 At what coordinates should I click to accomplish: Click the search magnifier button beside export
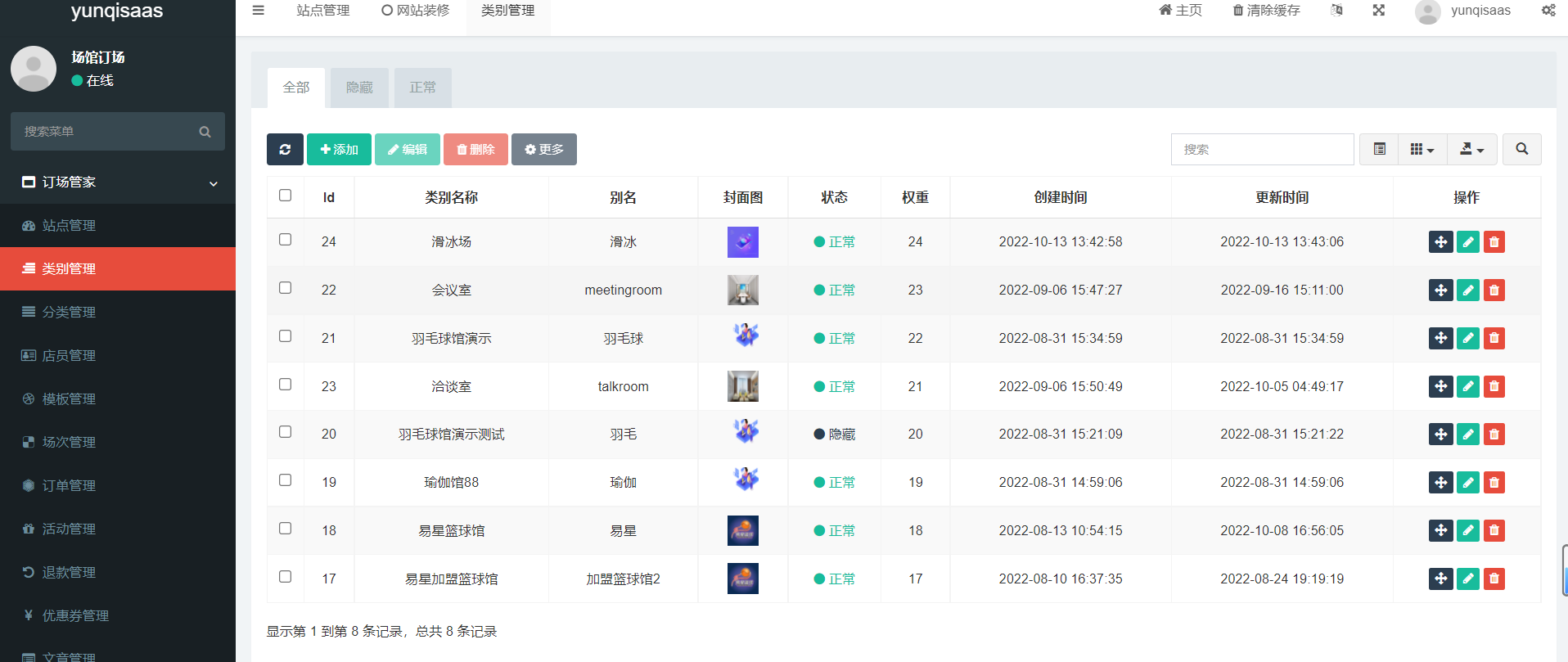[x=1522, y=149]
